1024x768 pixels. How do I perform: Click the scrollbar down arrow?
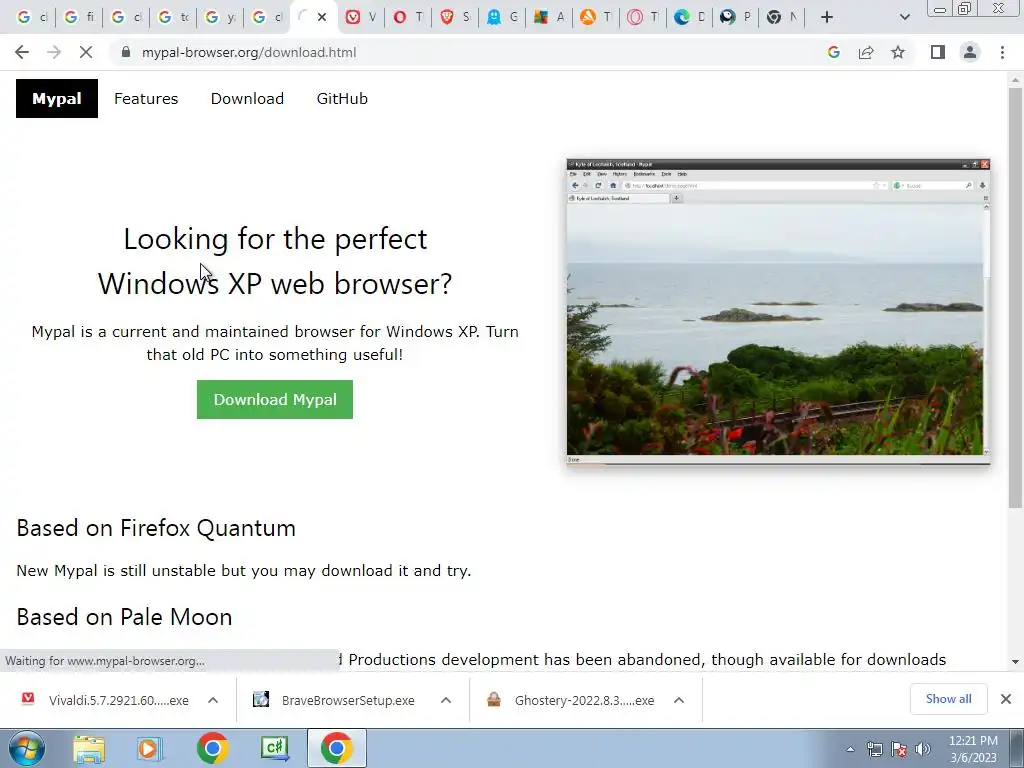pyautogui.click(x=1015, y=662)
